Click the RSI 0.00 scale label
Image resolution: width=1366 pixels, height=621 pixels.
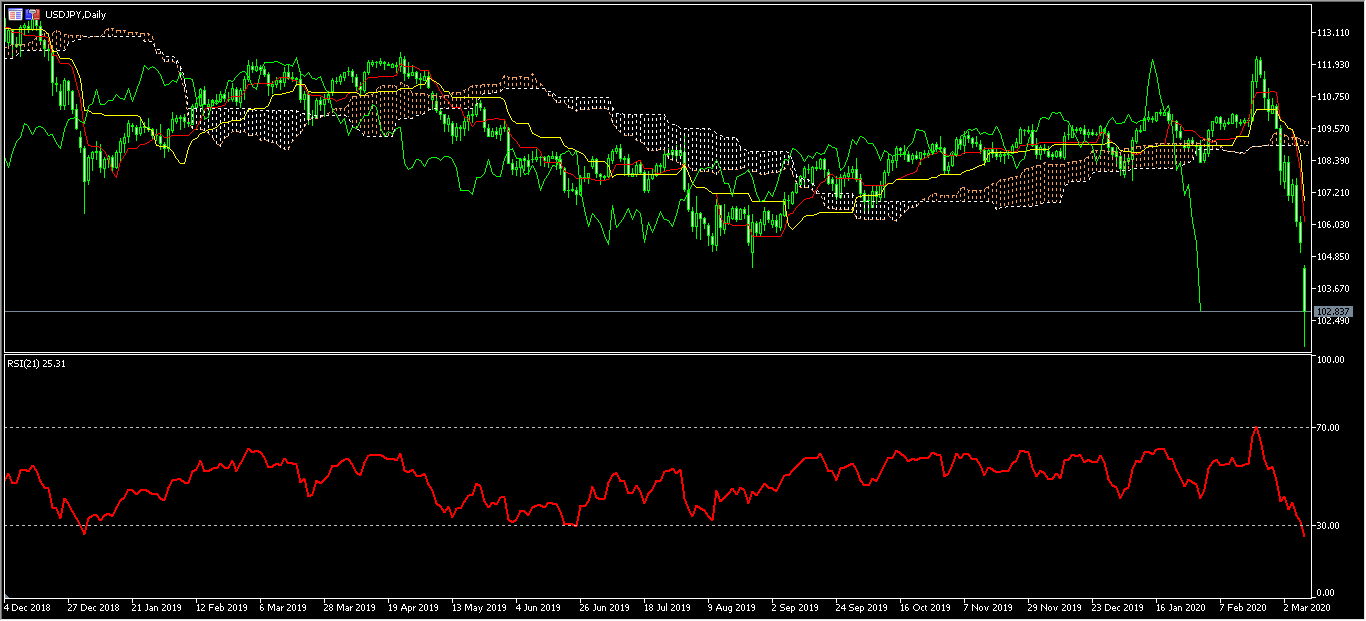pos(1325,593)
